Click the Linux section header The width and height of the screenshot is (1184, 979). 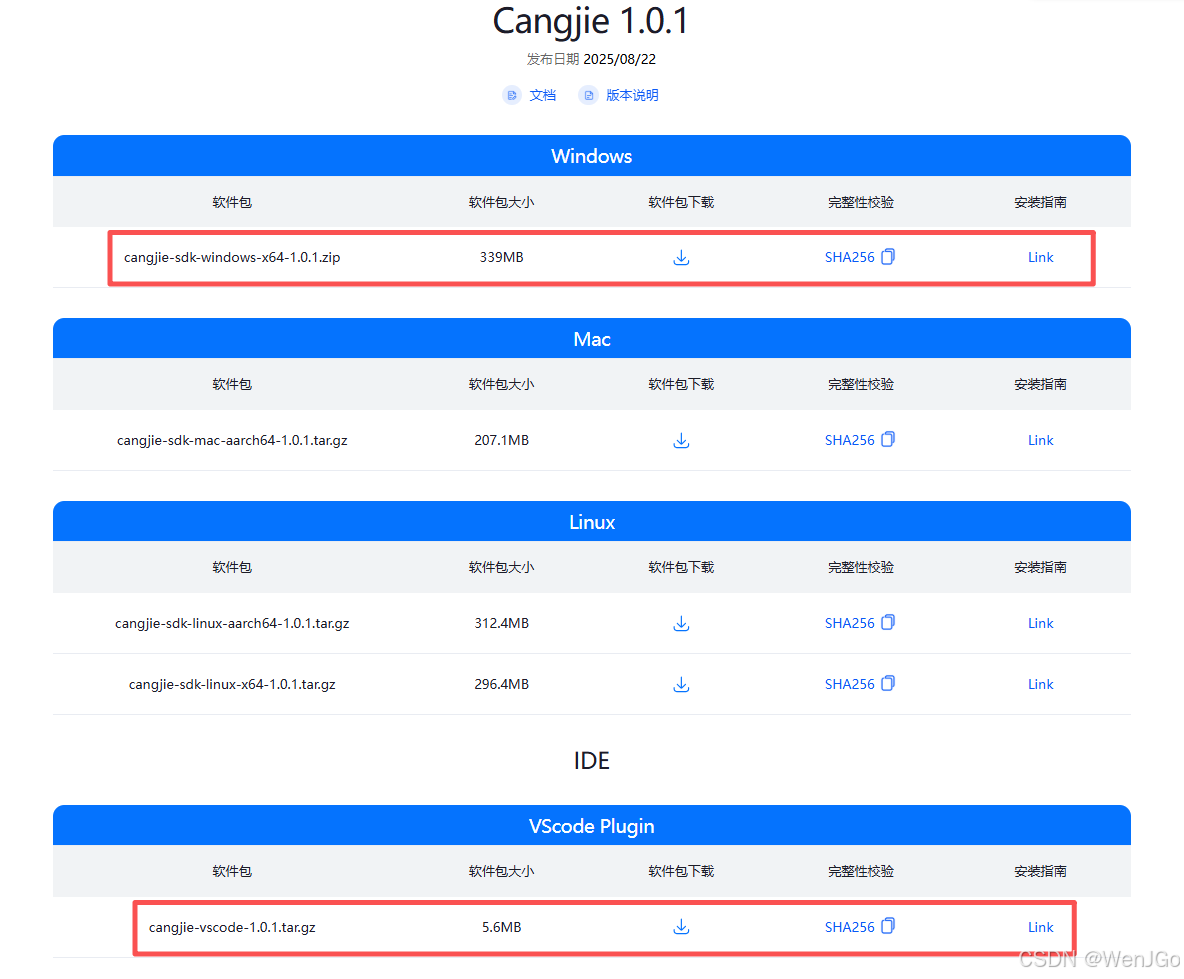click(x=592, y=522)
